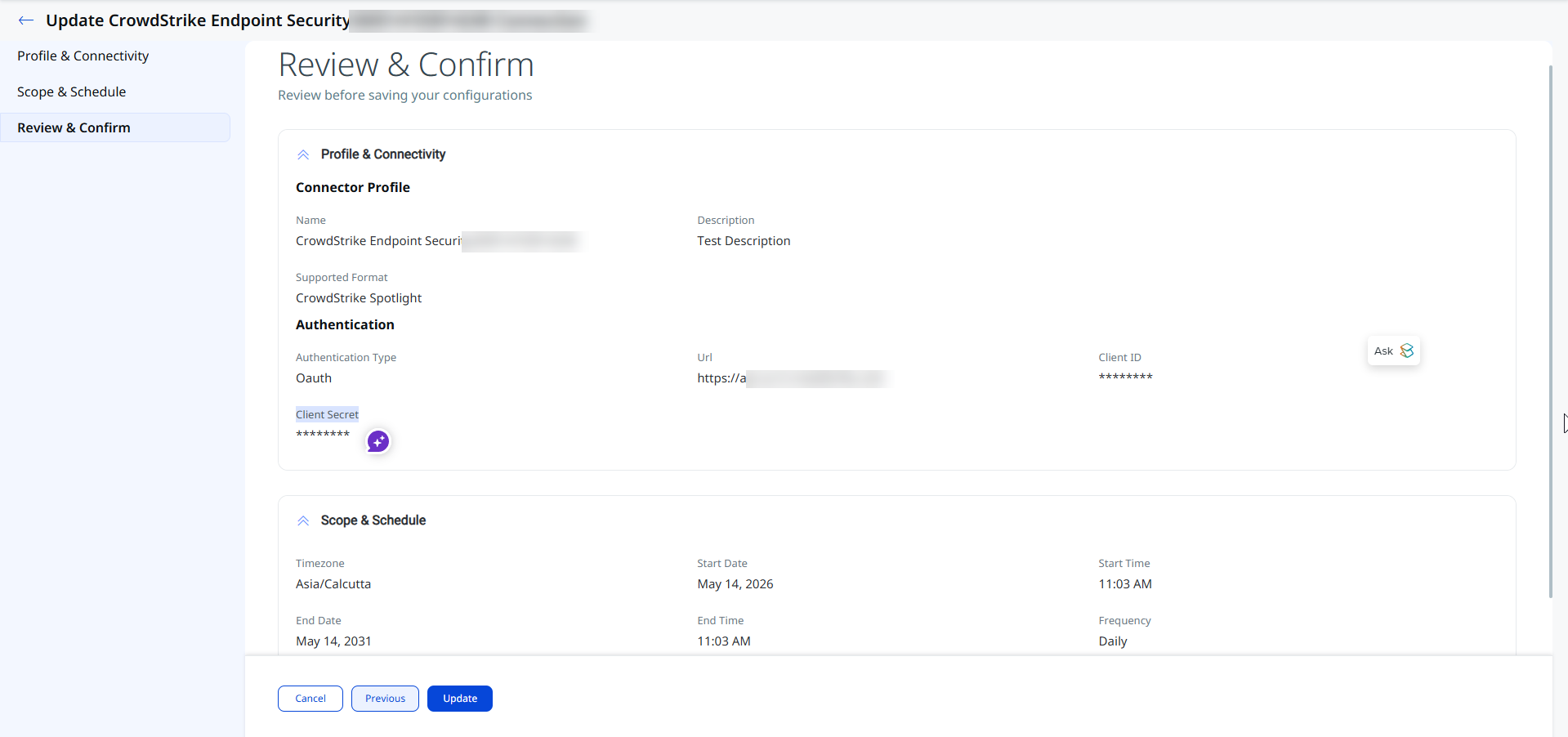Image resolution: width=1568 pixels, height=737 pixels.
Task: Open the Ask assistant widget
Action: click(1393, 351)
